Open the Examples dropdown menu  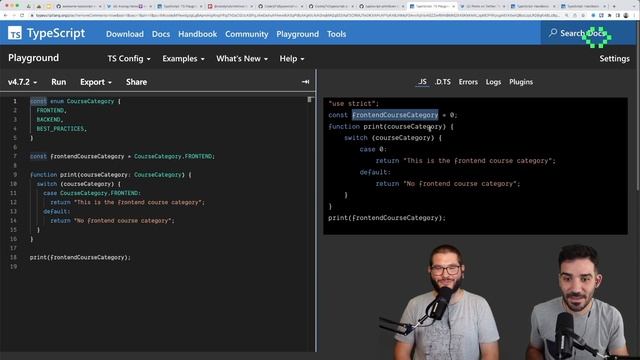pyautogui.click(x=183, y=59)
